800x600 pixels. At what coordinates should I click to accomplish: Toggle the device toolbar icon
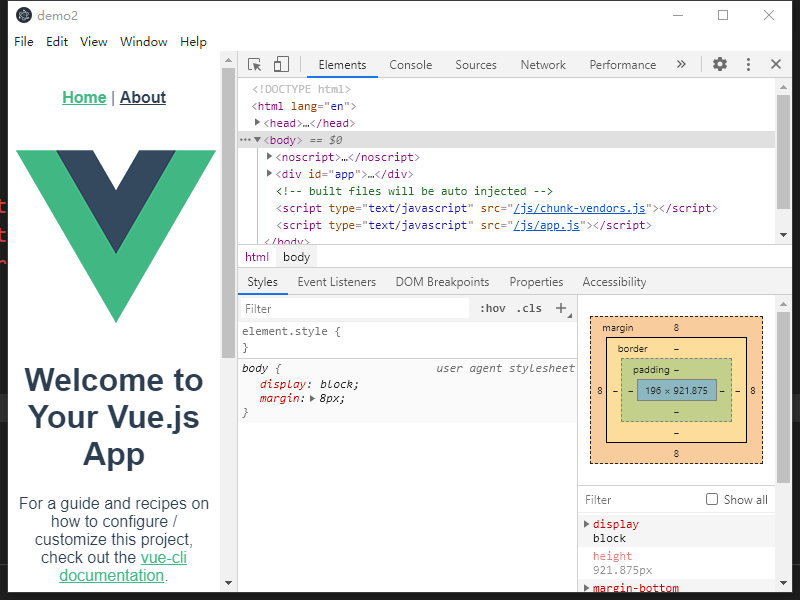[281, 64]
